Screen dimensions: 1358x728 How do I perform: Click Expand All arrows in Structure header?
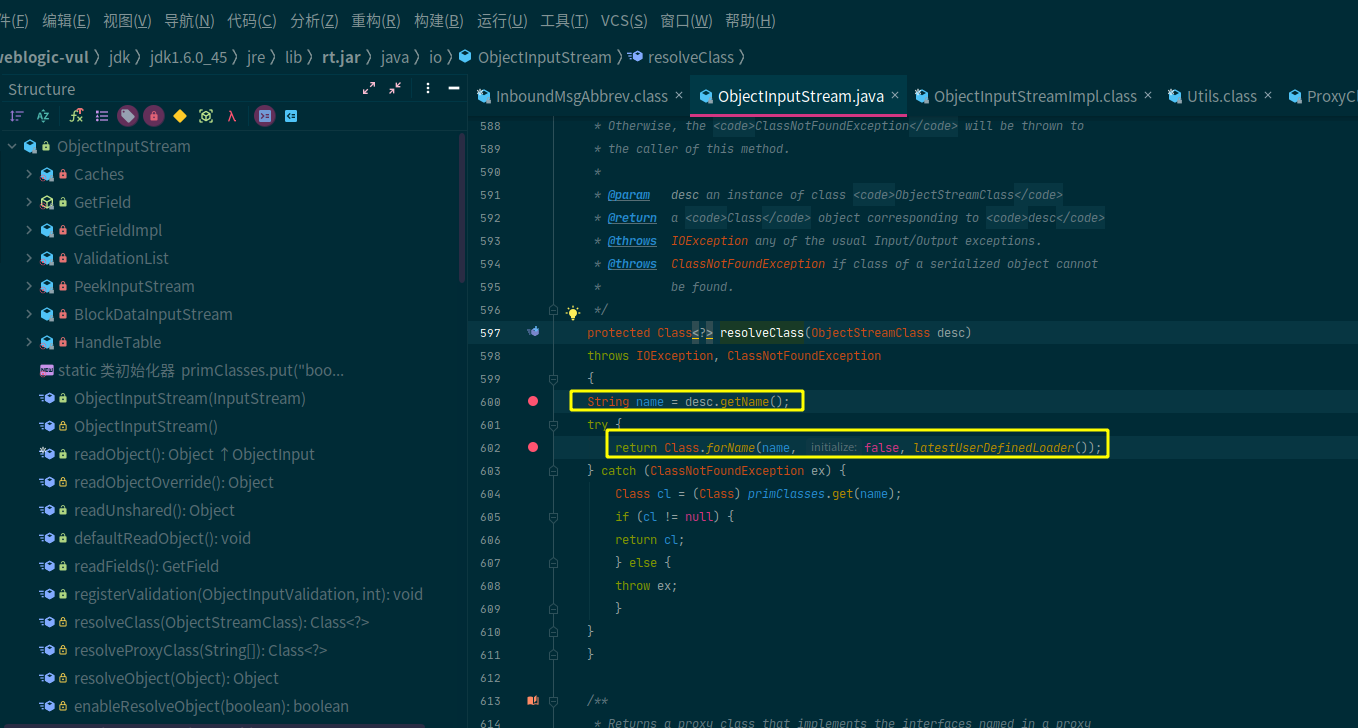(369, 89)
